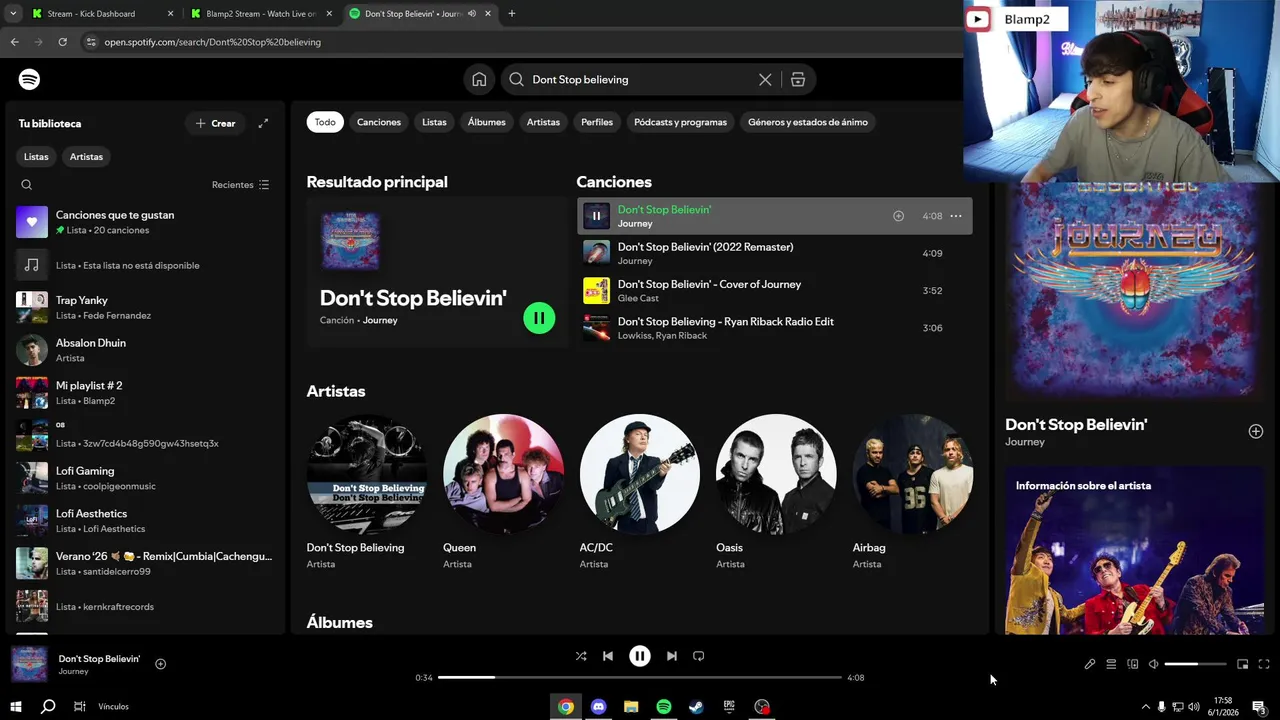
Task: Show lyrics with the microphone icon
Action: pos(1090,664)
